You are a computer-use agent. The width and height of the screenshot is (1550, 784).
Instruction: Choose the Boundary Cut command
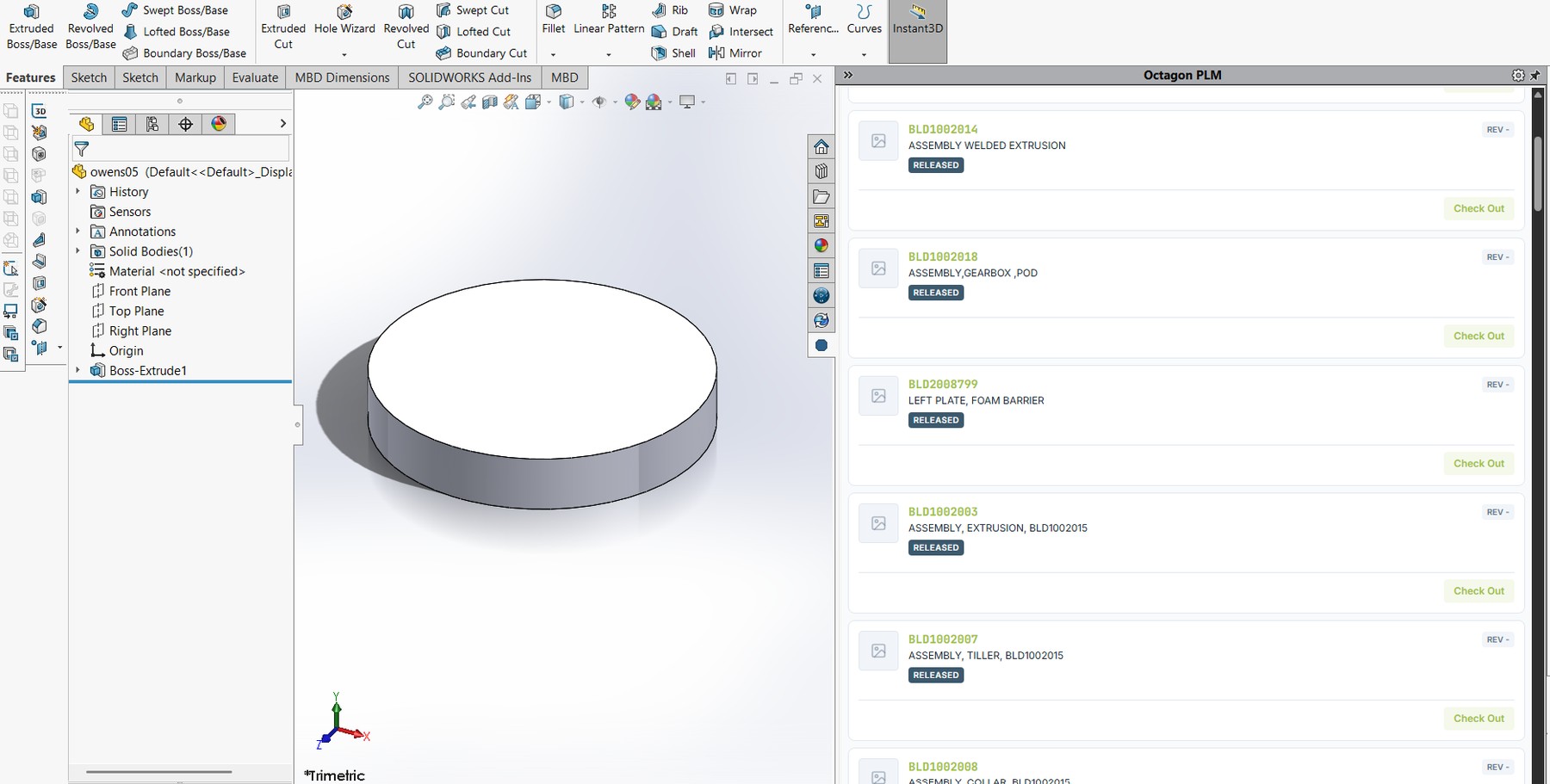tap(481, 53)
